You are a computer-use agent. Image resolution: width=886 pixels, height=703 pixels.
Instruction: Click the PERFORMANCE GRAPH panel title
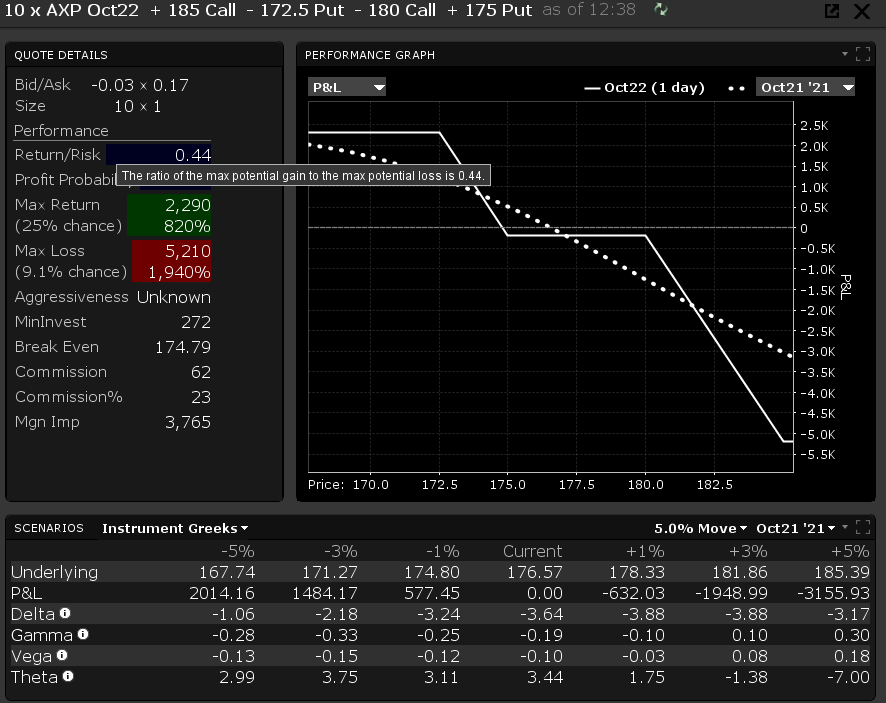(x=370, y=55)
